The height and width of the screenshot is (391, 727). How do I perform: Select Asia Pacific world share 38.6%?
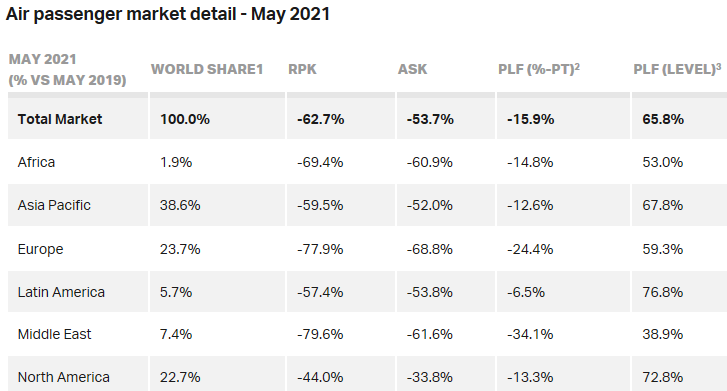(x=180, y=205)
